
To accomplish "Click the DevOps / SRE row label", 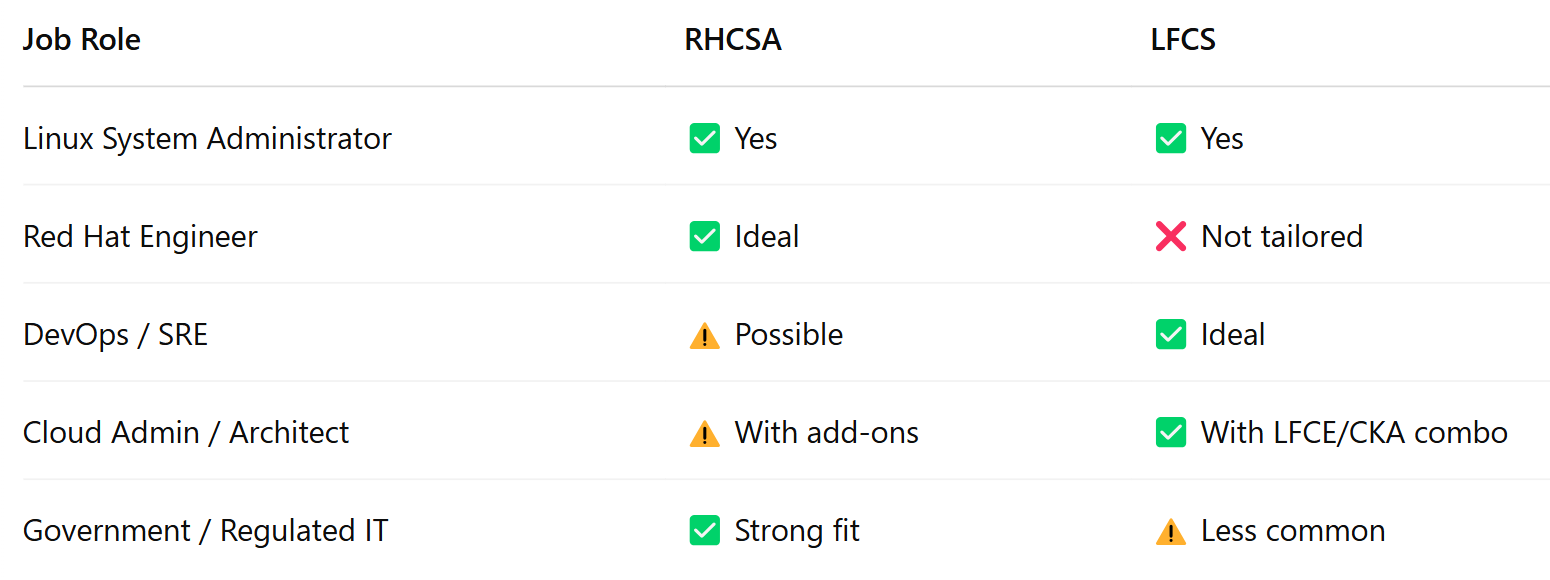I will [x=115, y=334].
